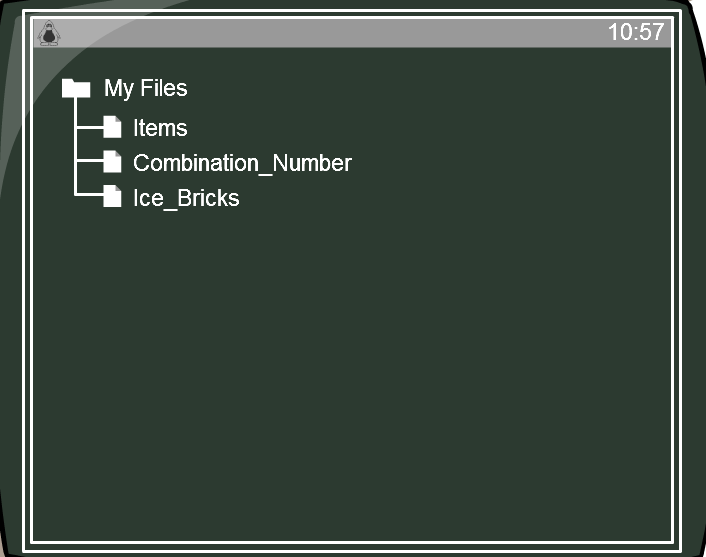Click the empty gray top status bar
The width and height of the screenshot is (706, 557).
pos(333,33)
